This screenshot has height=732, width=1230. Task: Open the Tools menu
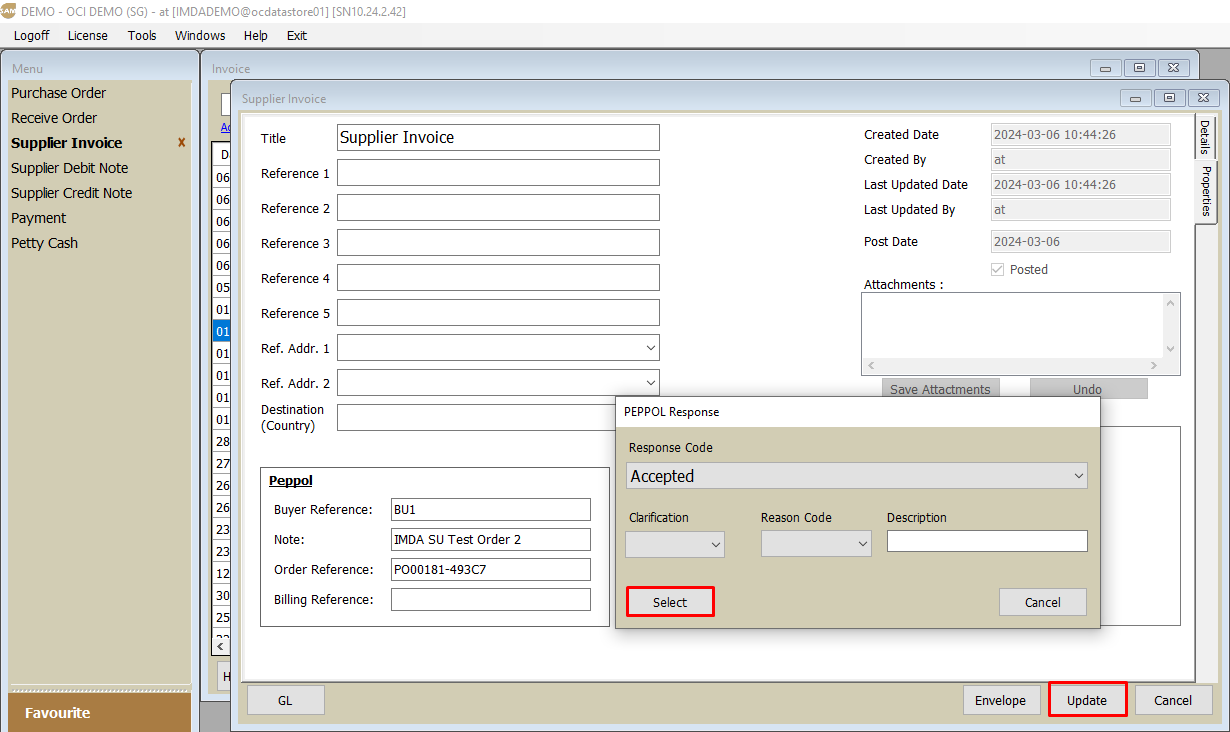[x=142, y=35]
